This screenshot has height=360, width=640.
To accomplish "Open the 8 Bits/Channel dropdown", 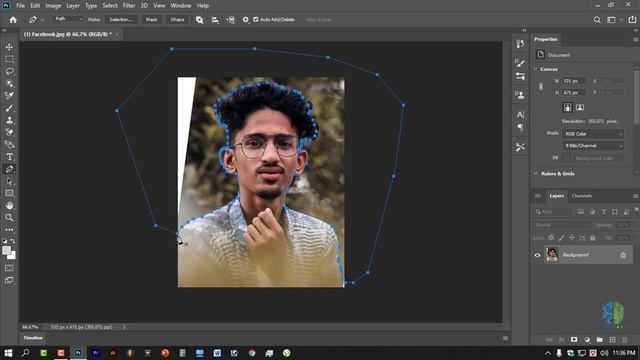I will 593,146.
